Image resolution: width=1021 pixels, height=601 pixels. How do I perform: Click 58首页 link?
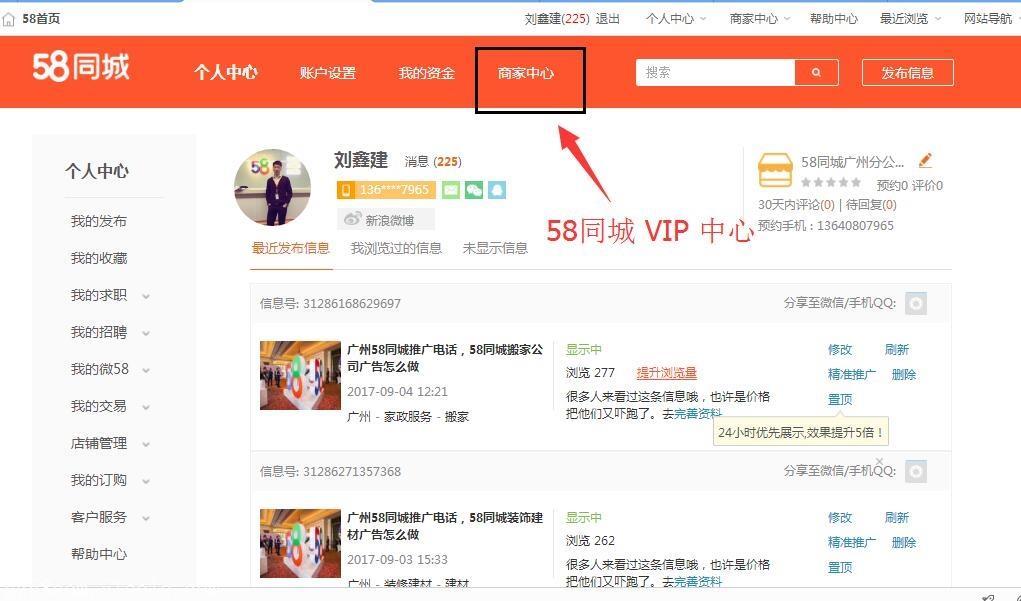(x=41, y=19)
